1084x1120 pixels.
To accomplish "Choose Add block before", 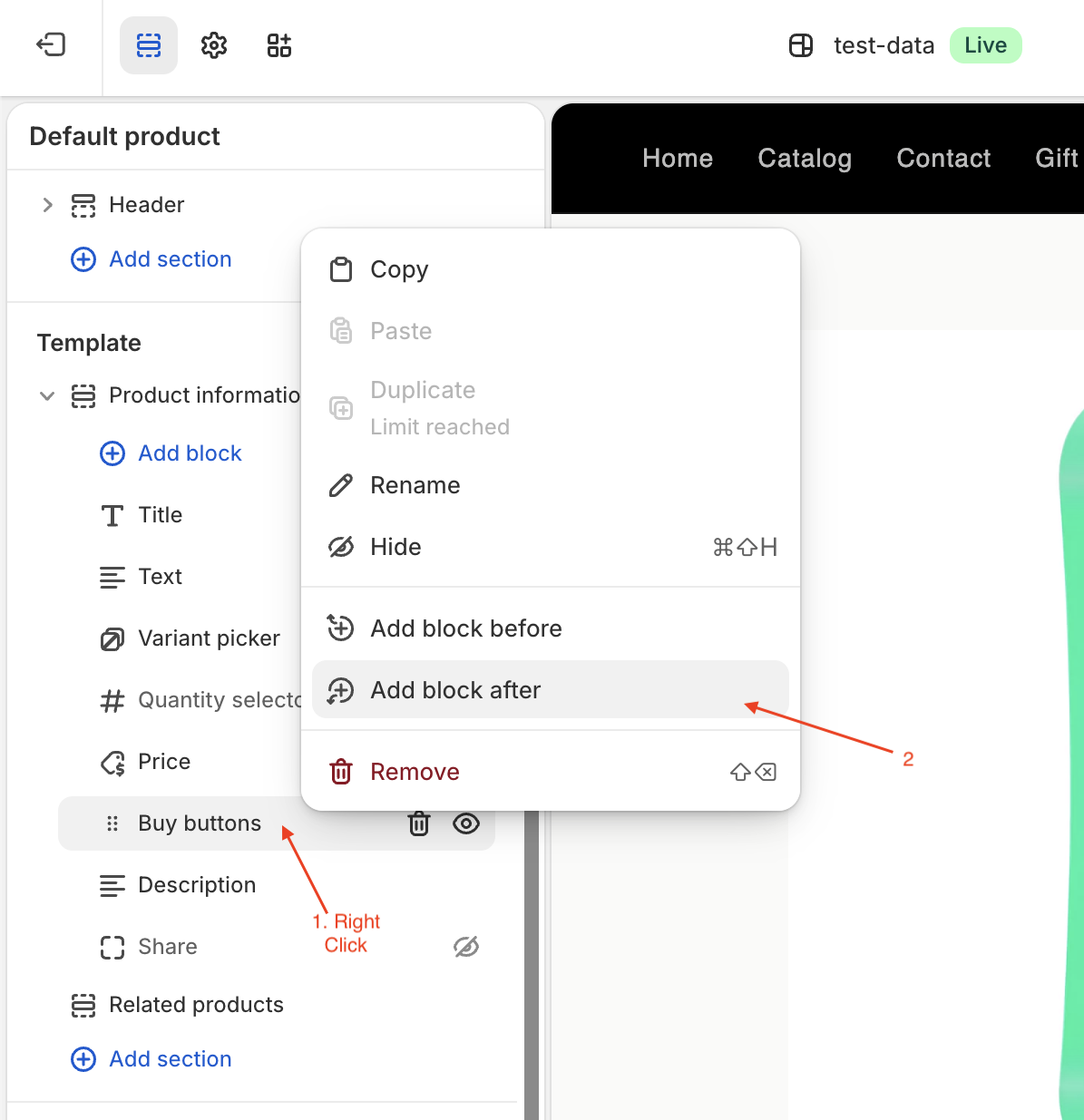I will coord(551,628).
